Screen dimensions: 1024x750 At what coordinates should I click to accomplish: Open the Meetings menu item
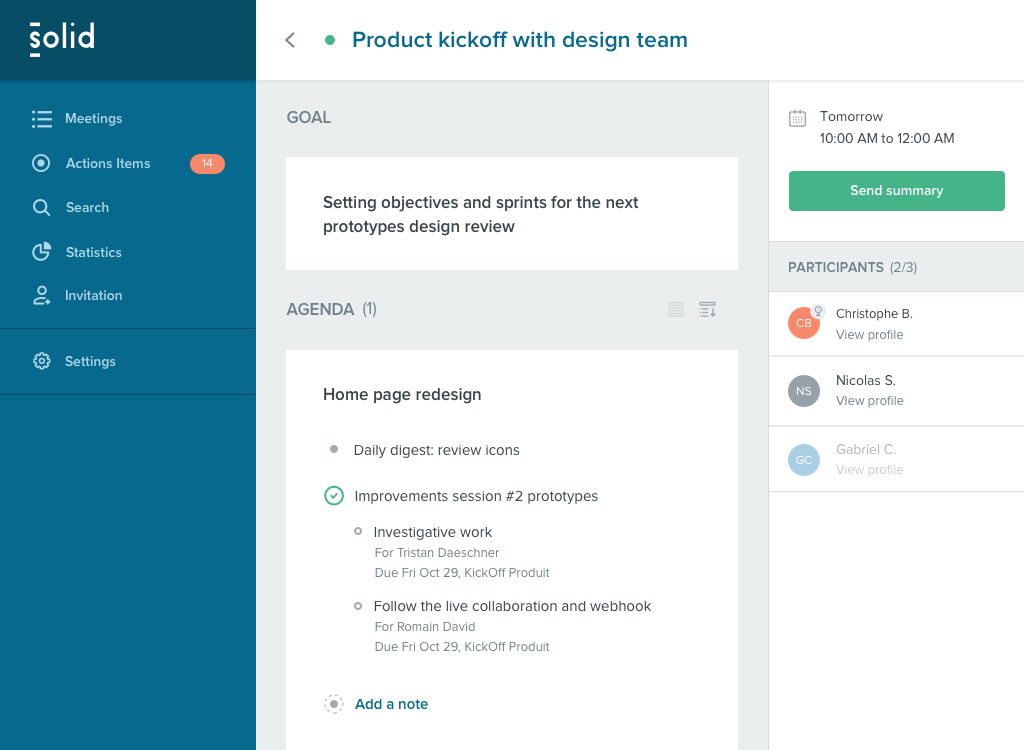[93, 118]
